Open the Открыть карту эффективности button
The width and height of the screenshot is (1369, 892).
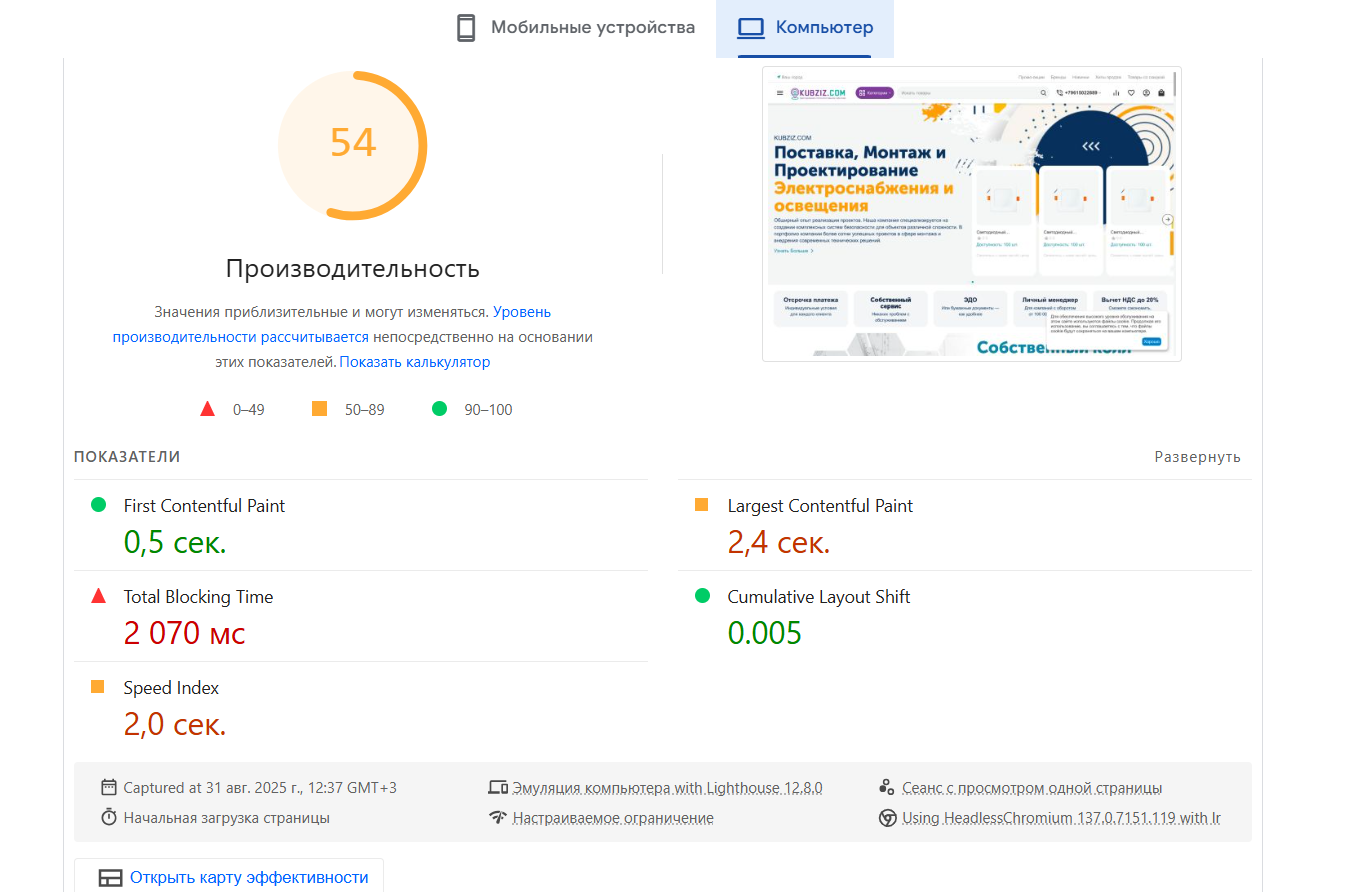tap(248, 877)
